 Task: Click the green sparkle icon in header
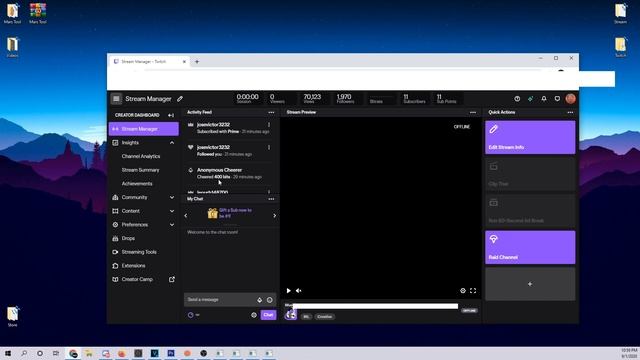click(530, 99)
